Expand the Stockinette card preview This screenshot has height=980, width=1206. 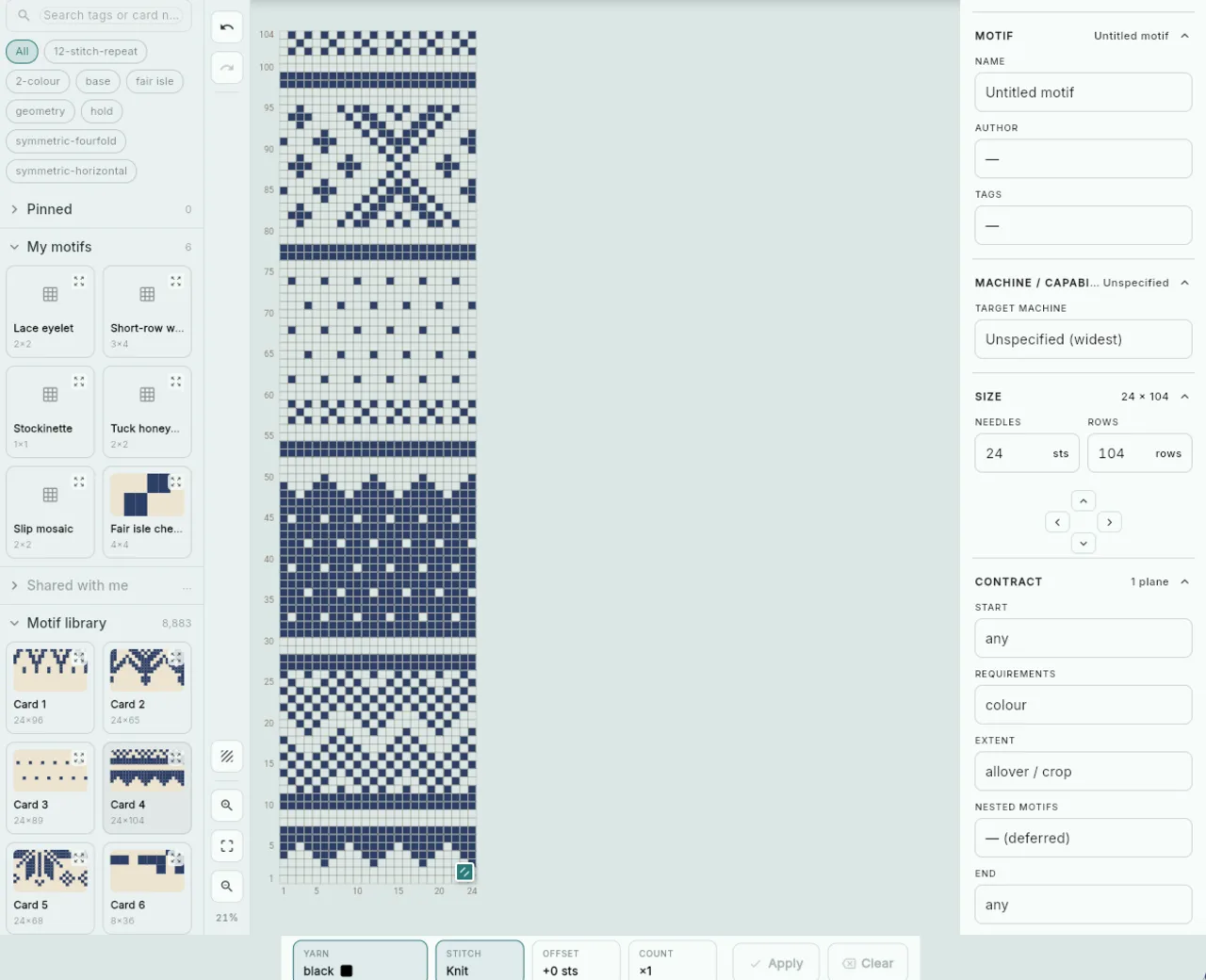tap(79, 382)
